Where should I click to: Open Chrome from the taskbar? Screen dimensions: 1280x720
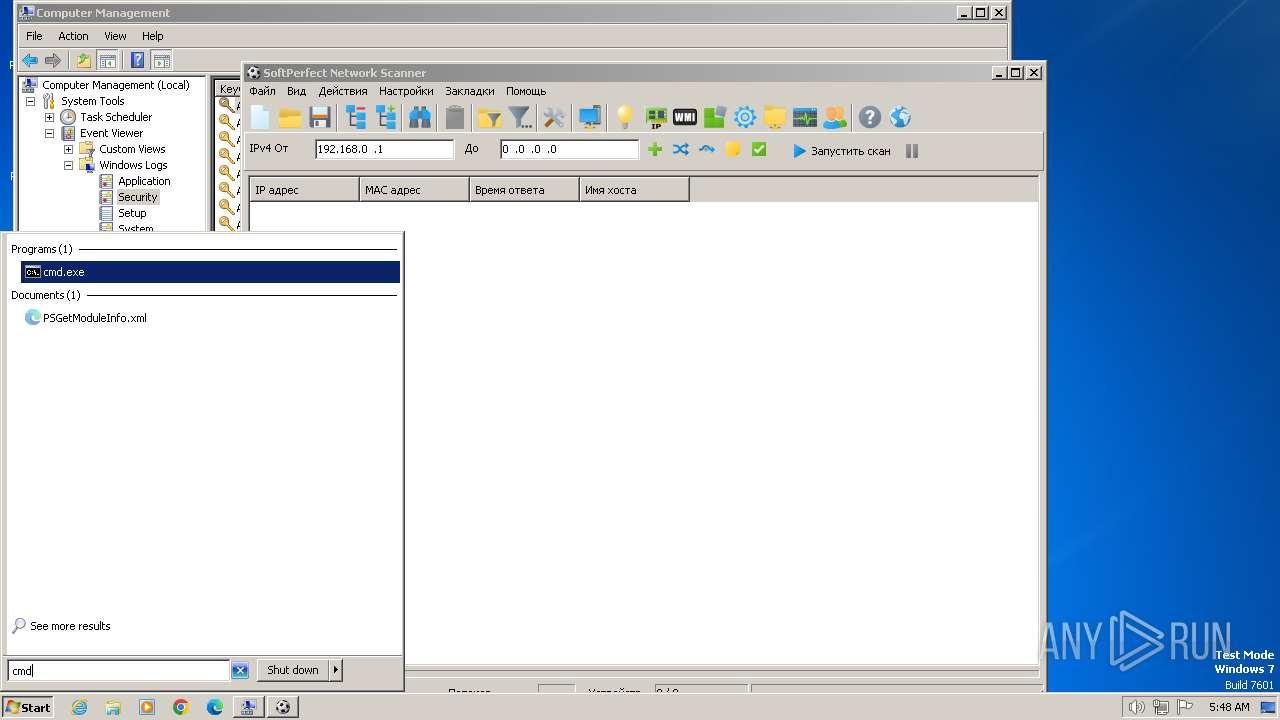click(x=181, y=707)
